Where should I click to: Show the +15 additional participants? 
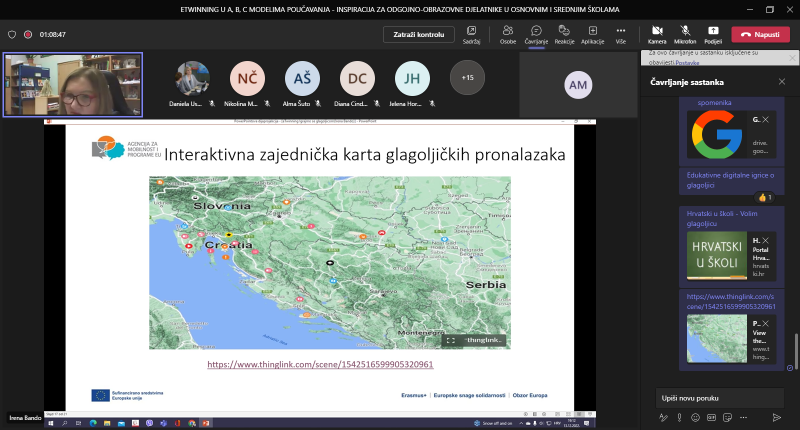pos(467,77)
